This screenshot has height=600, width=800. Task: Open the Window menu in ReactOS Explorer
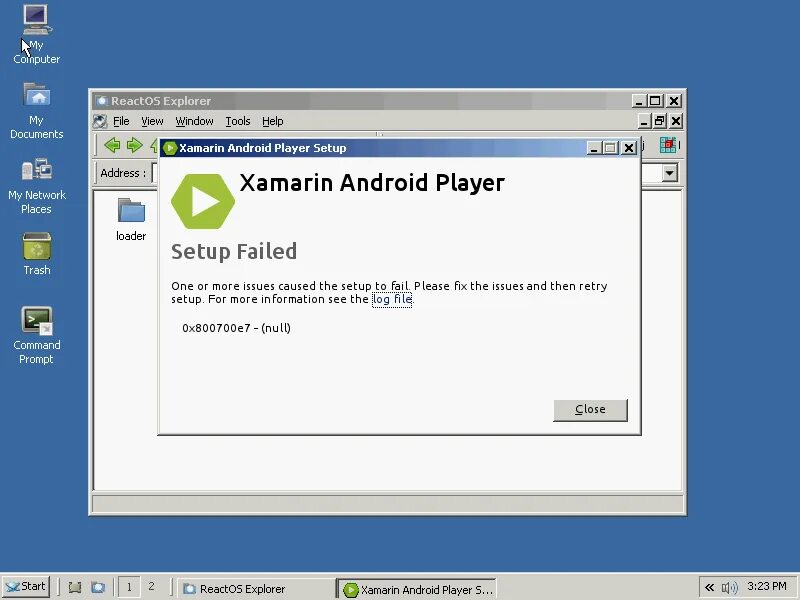coord(194,121)
